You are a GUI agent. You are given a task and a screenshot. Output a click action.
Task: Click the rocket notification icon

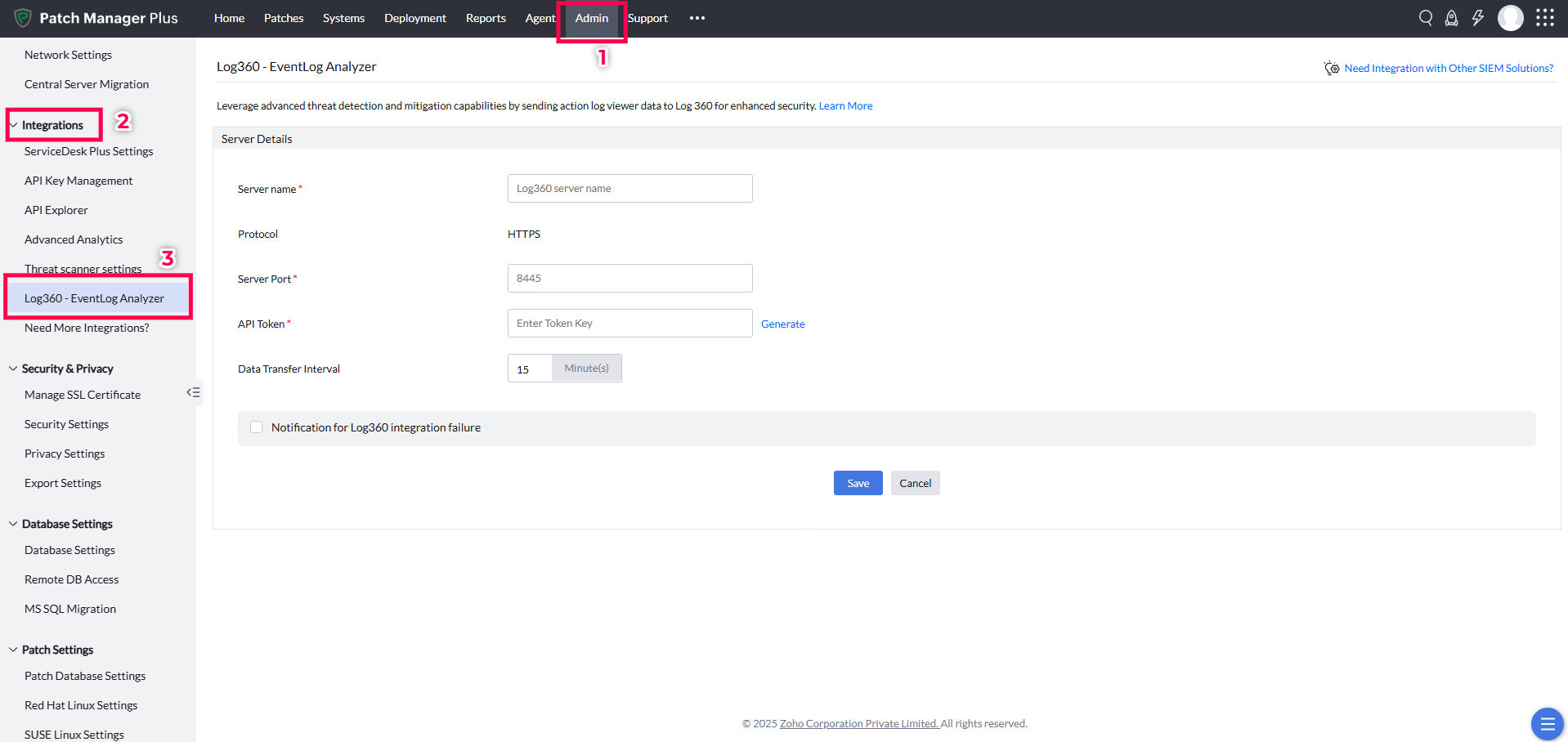click(1452, 18)
